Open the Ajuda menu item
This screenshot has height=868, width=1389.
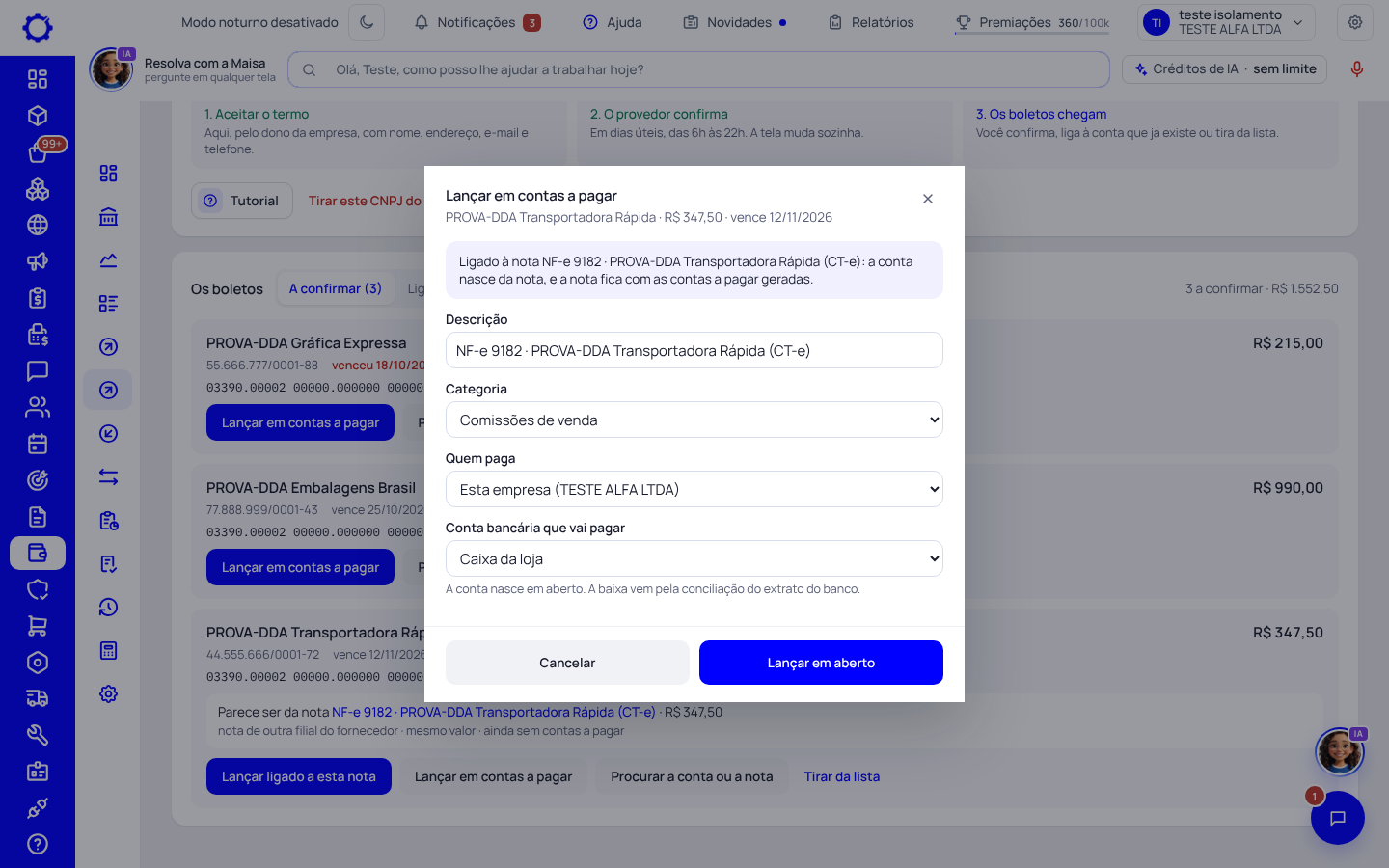click(613, 22)
